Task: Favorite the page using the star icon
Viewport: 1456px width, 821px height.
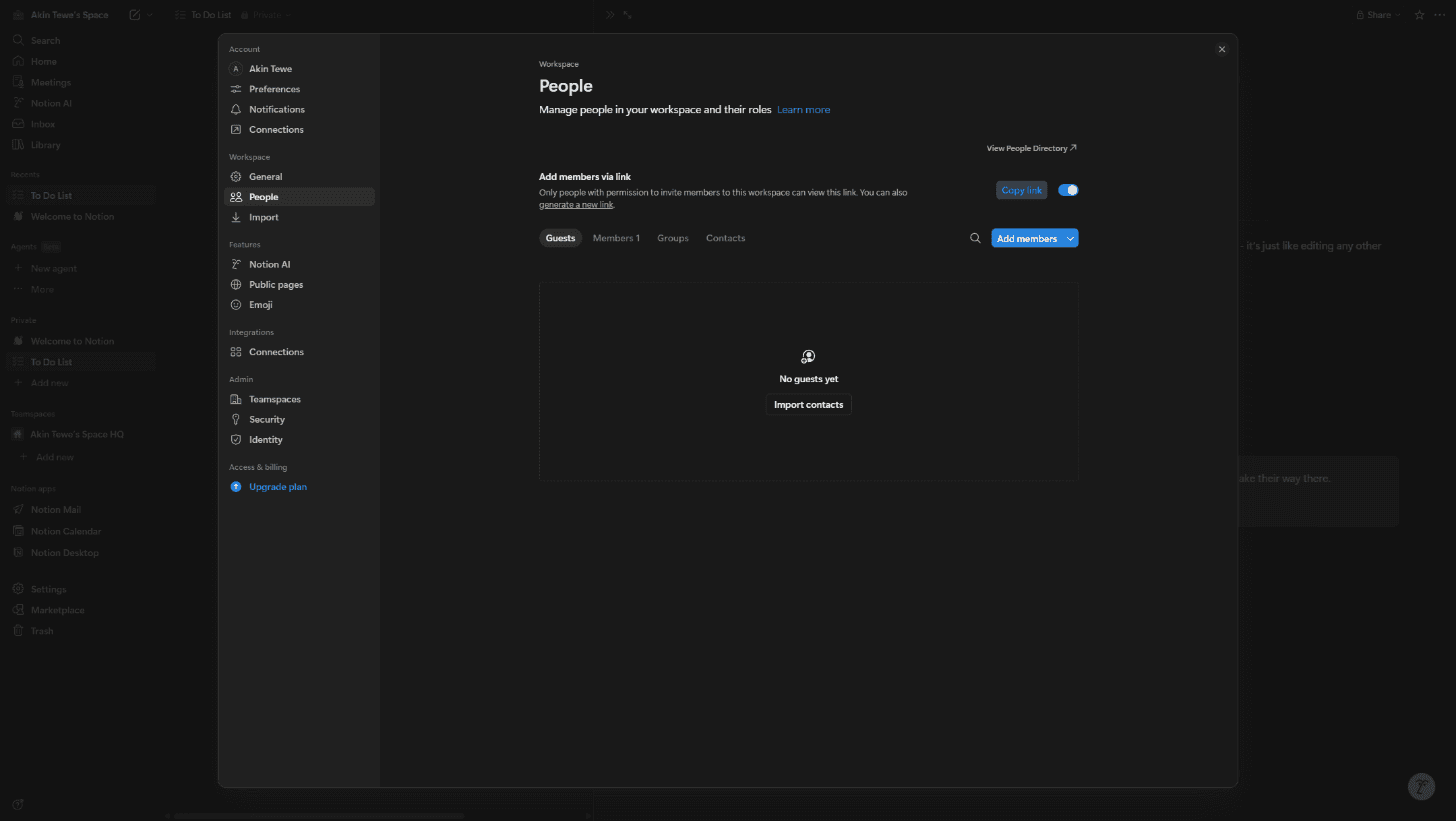Action: click(1419, 14)
